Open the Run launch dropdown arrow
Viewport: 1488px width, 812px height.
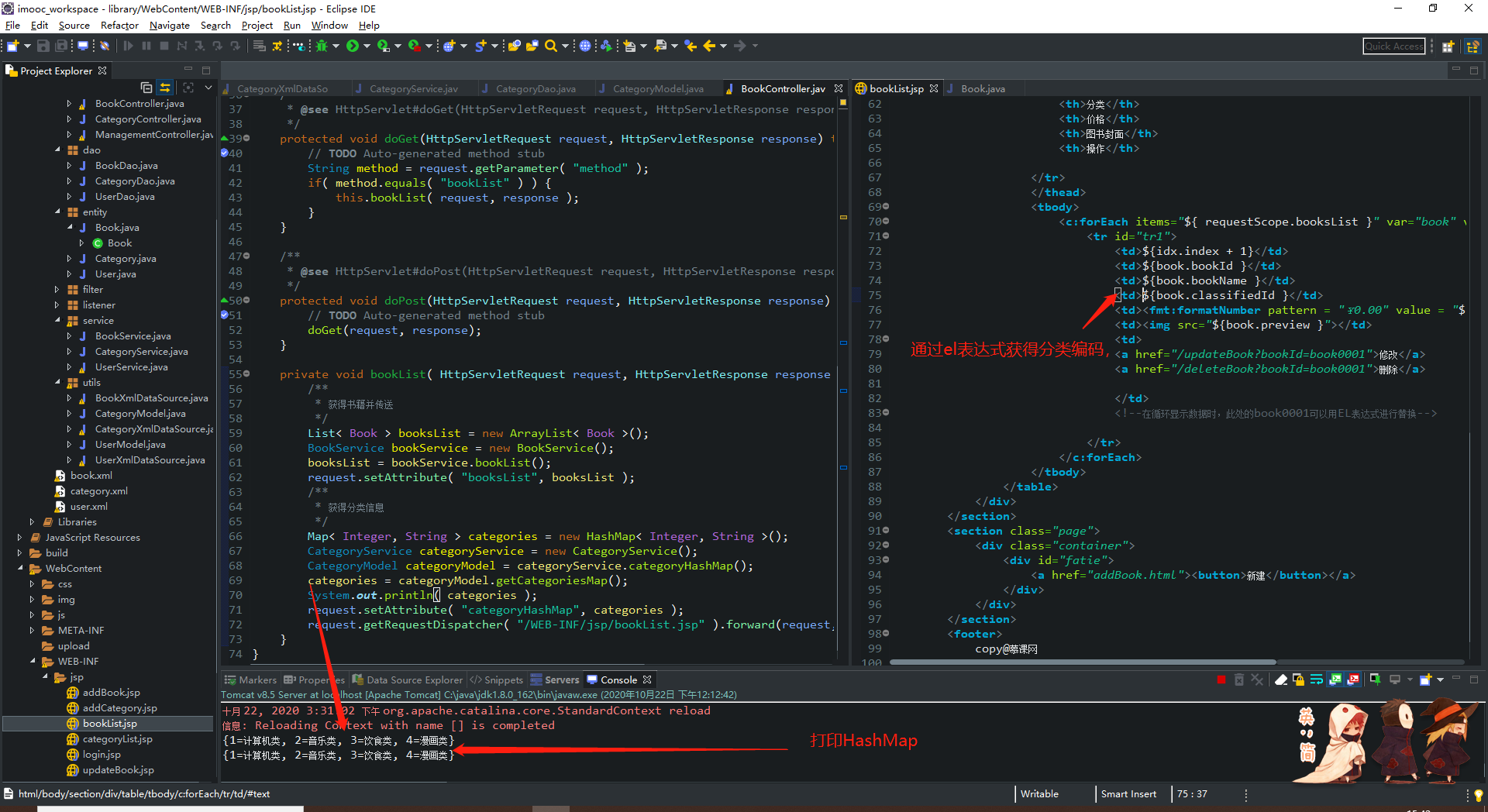point(367,46)
